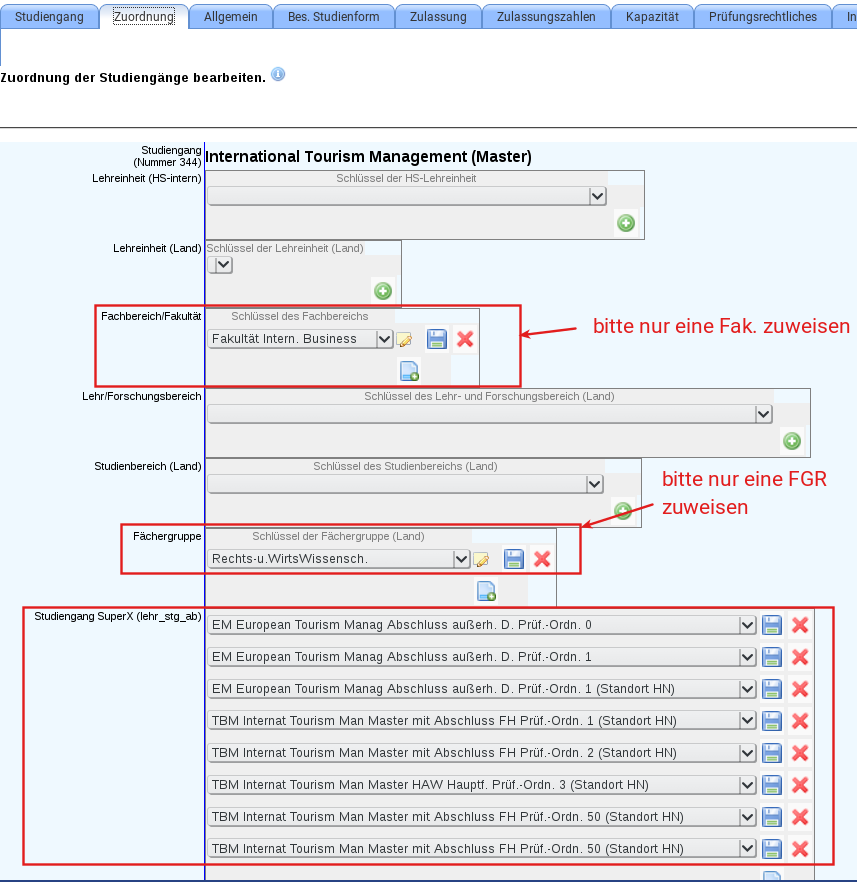This screenshot has height=882, width=857.
Task: Switch to the Kapazität tab
Action: 652,16
